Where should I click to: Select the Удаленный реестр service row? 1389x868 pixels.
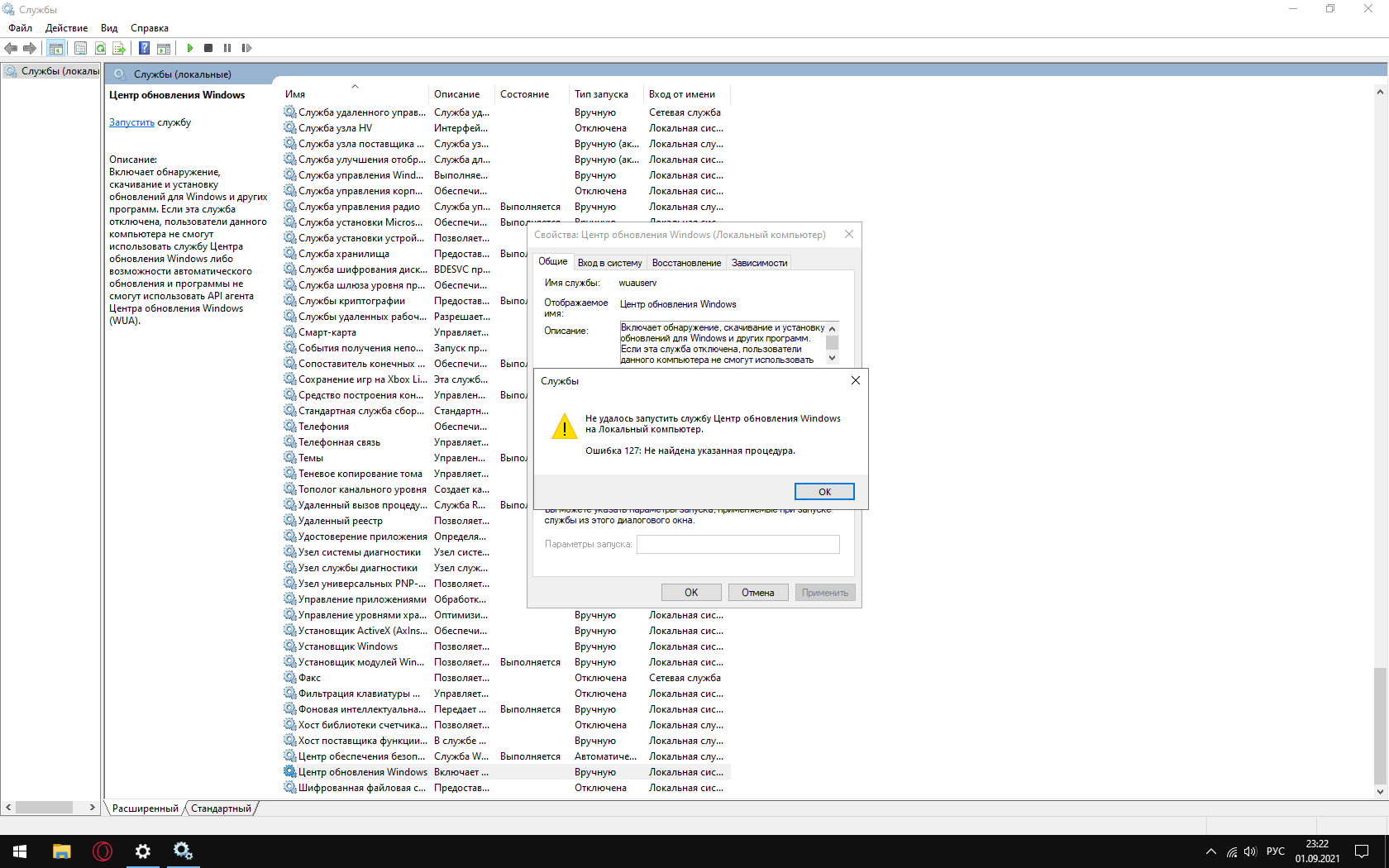[x=404, y=521]
